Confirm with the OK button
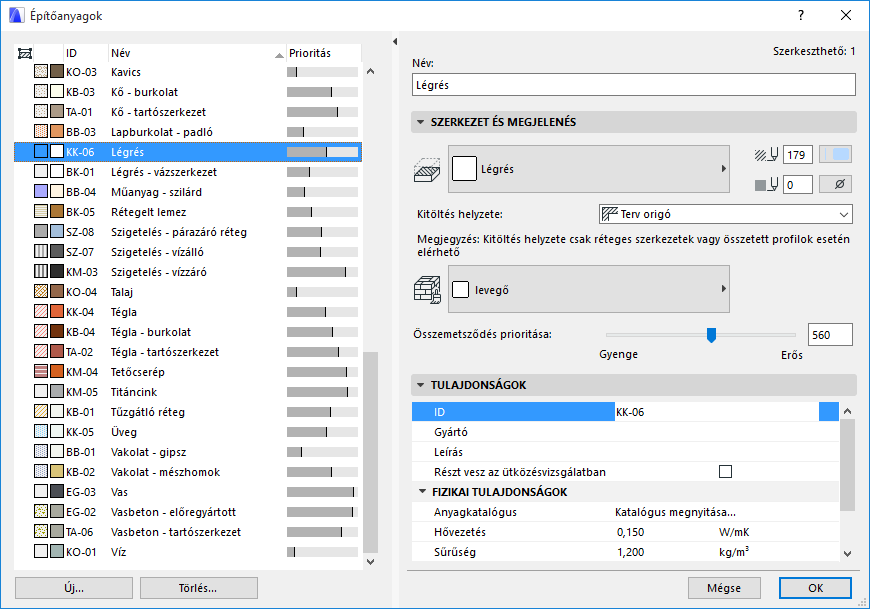This screenshot has height=609, width=870. [x=815, y=588]
